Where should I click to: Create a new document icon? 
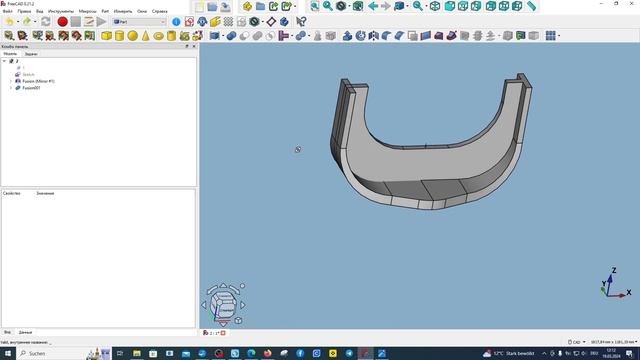tap(199, 6)
